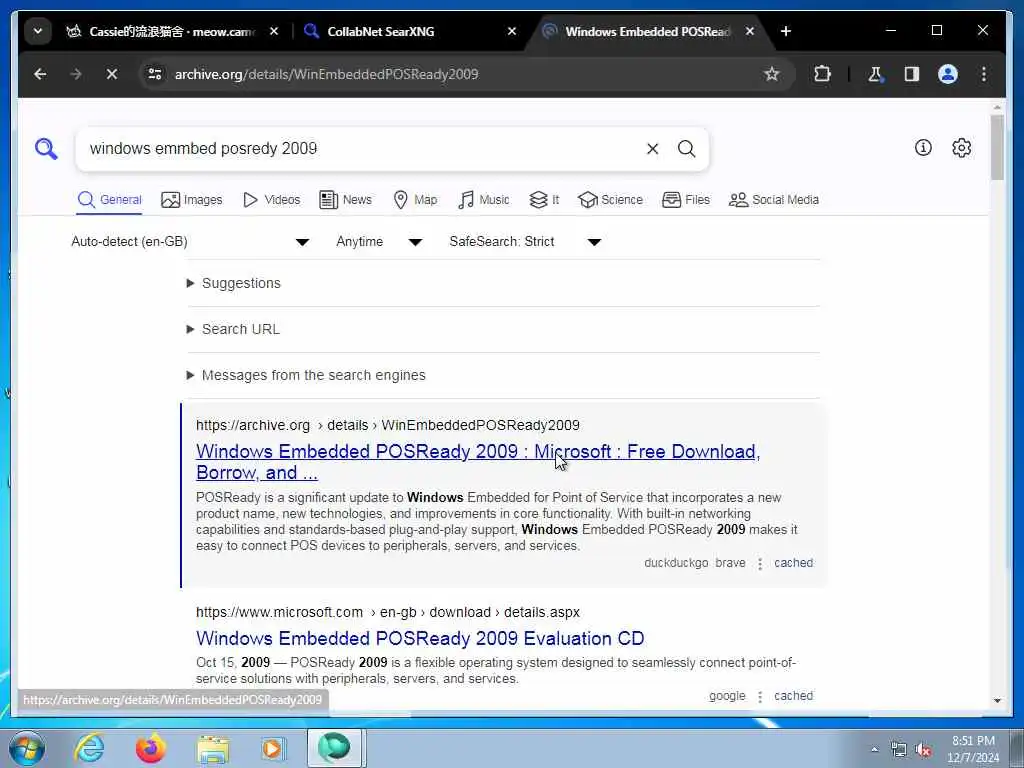Viewport: 1024px width, 768px height.
Task: Open Windows Explorer folder on taskbar
Action: tap(213, 749)
